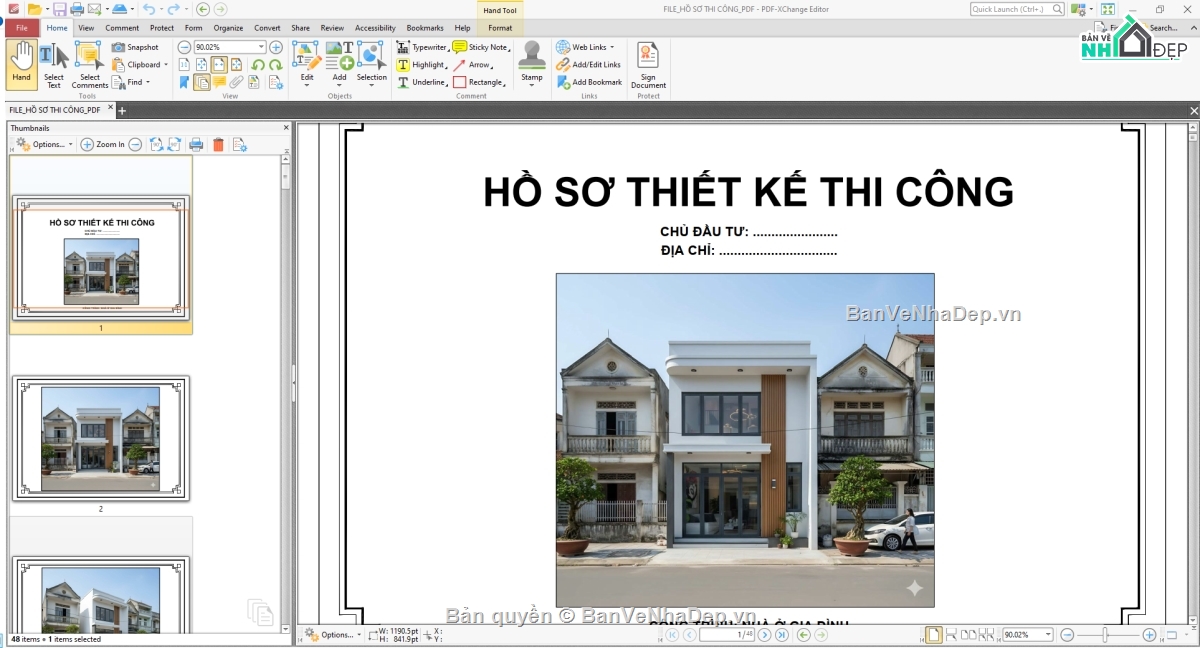Select page 2 thumbnail
Viewport: 1200px width, 648px height.
click(x=100, y=437)
